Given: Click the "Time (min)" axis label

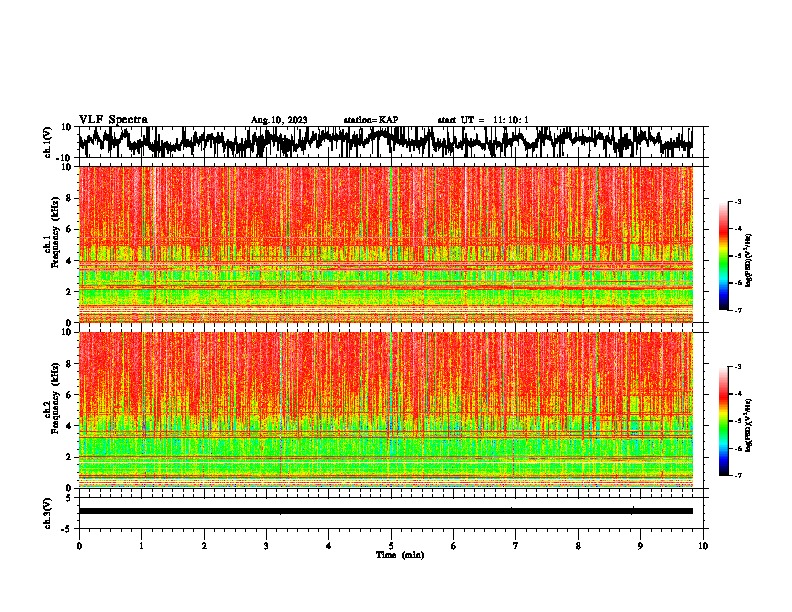Looking at the screenshot, I should coord(400,555).
